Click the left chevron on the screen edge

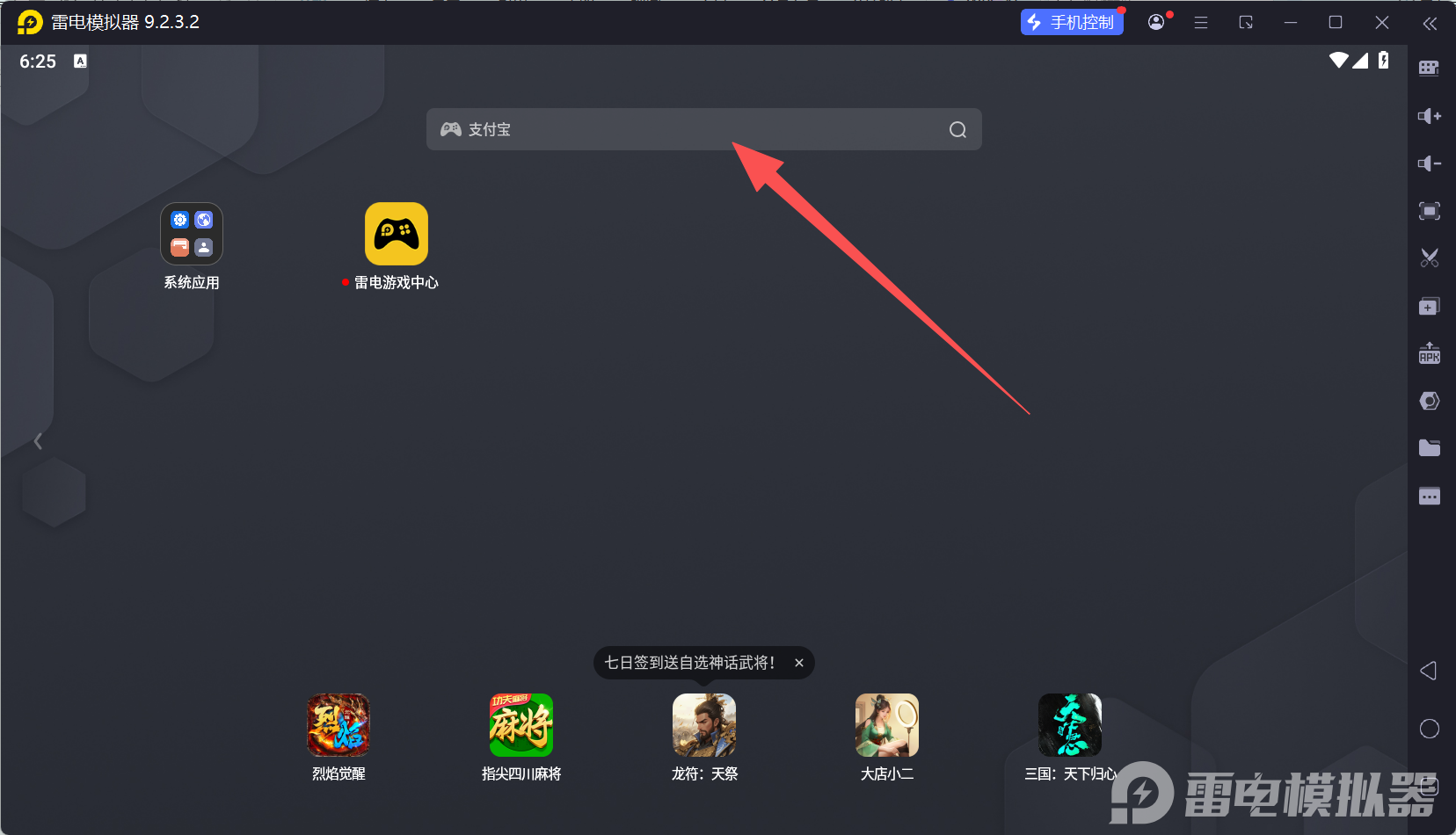38,441
